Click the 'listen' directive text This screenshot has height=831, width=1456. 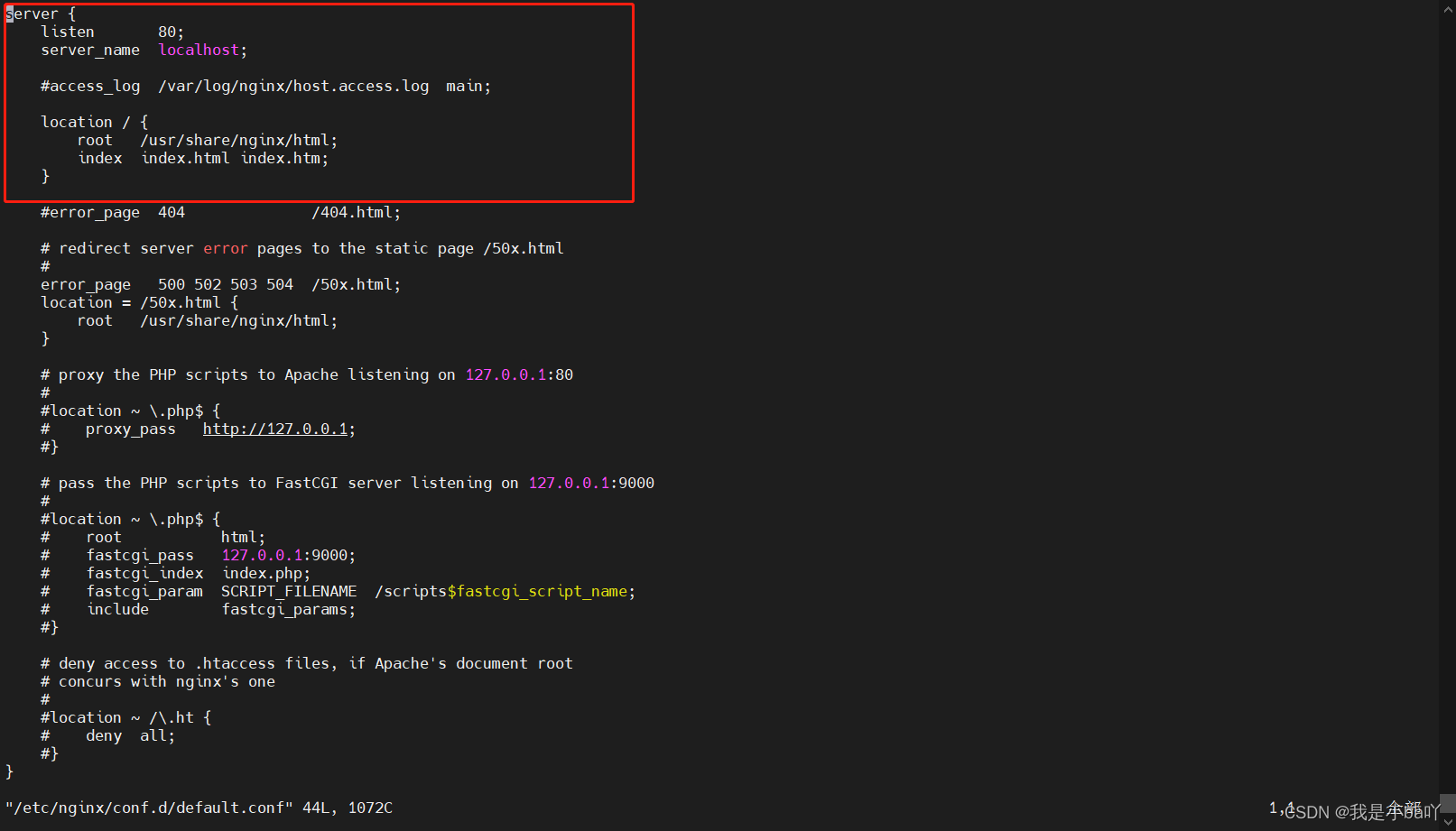pyautogui.click(x=68, y=32)
